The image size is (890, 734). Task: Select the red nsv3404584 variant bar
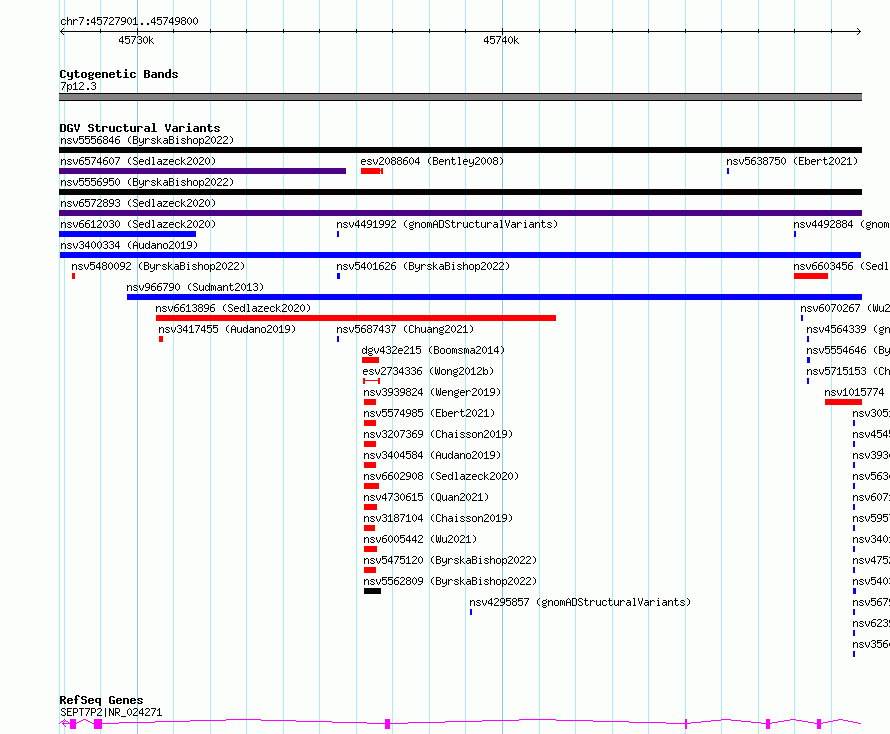(370, 465)
